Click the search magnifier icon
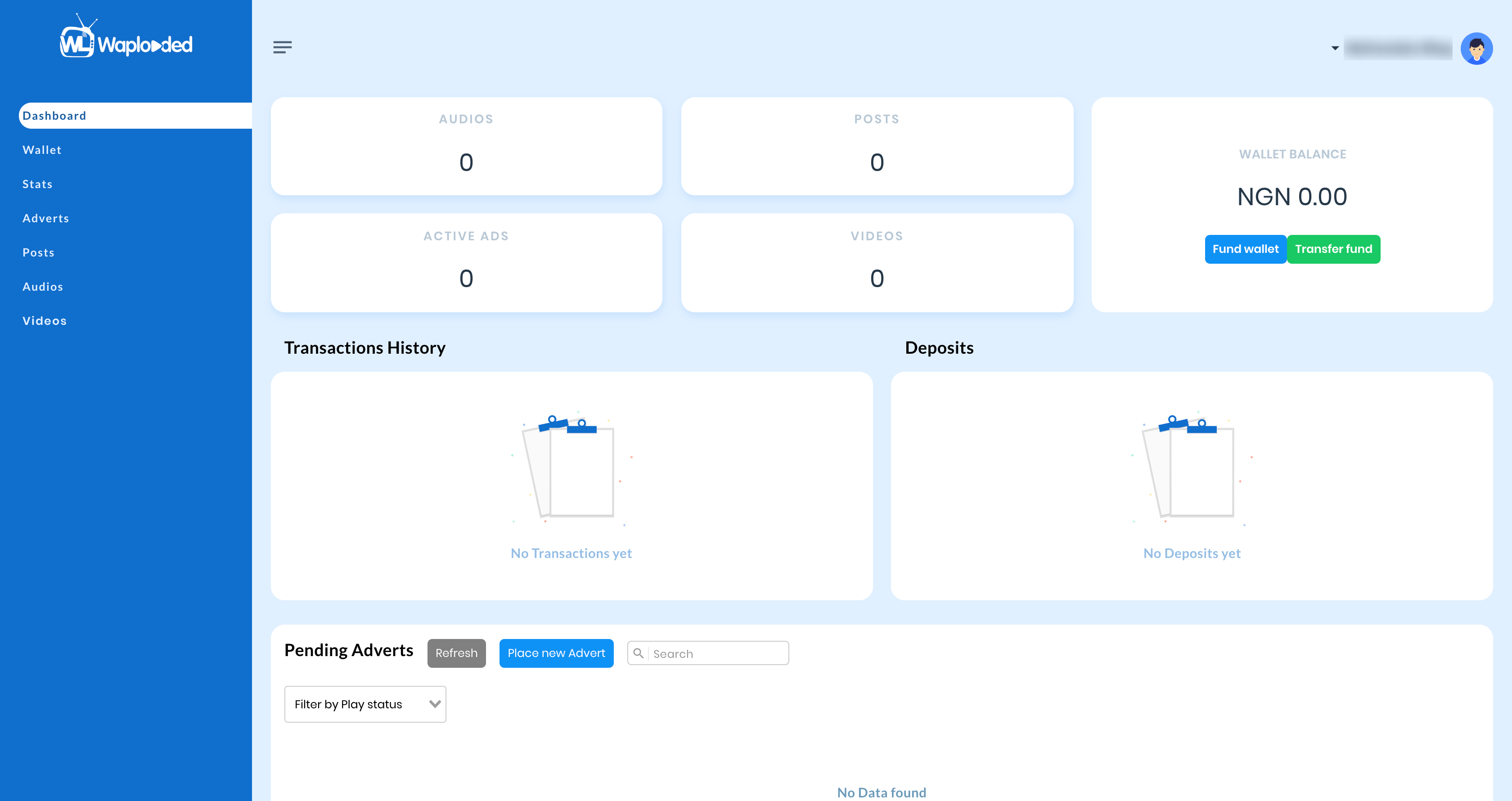Screen dimensions: 1512x801 tap(638, 653)
